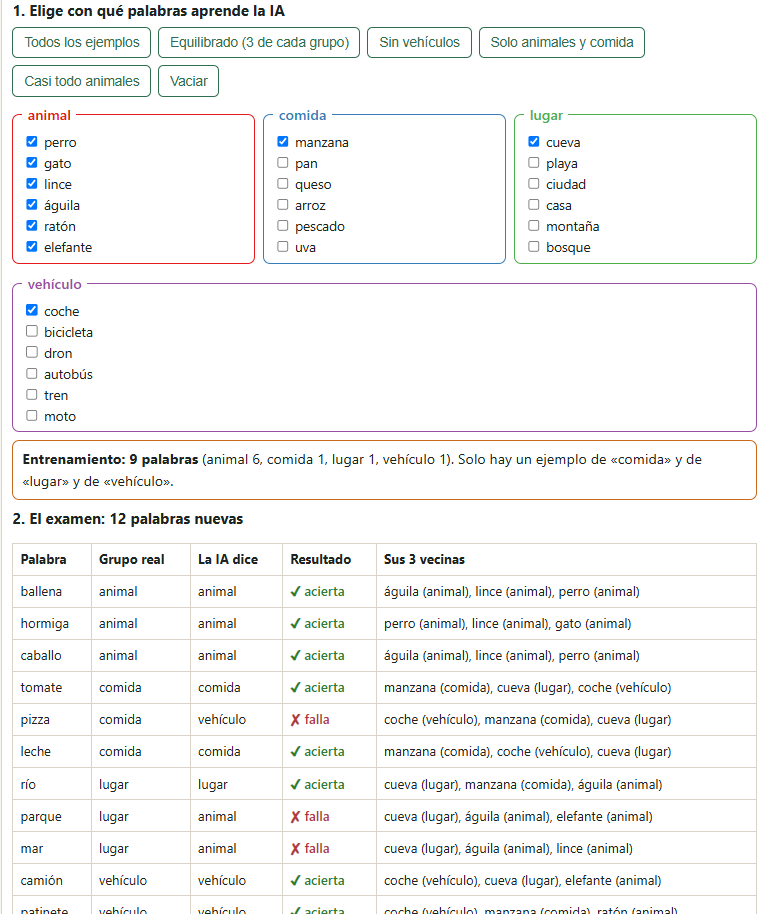Screen dimensions: 766x914
Task: Click the 'río' word cell
Action: click(52, 785)
